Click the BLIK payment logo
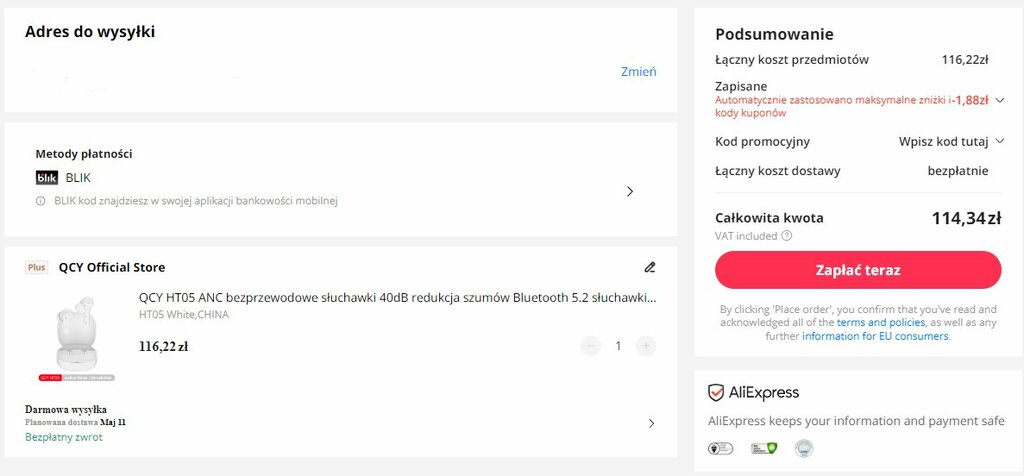Screen dimensions: 1024x476 (46, 178)
